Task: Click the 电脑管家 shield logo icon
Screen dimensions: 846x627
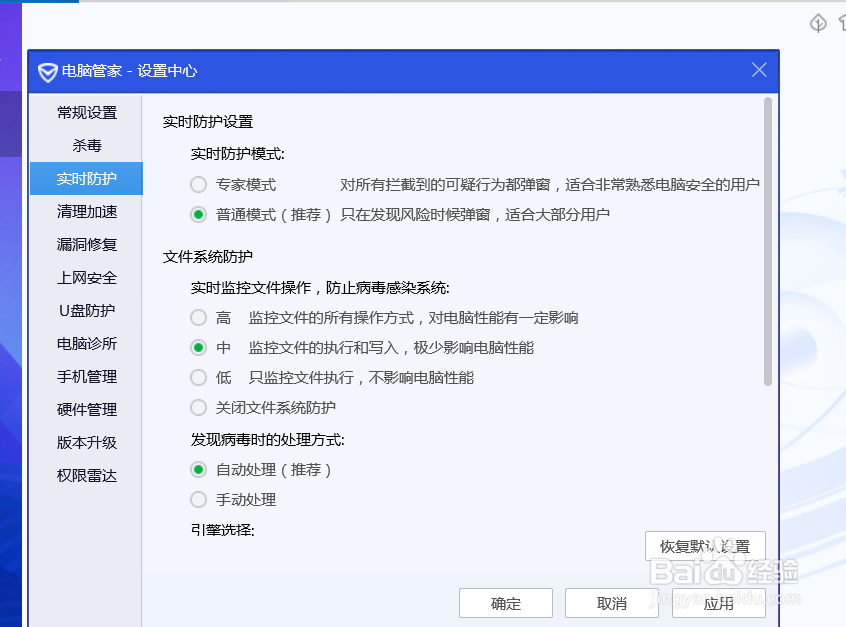Action: 47,72
